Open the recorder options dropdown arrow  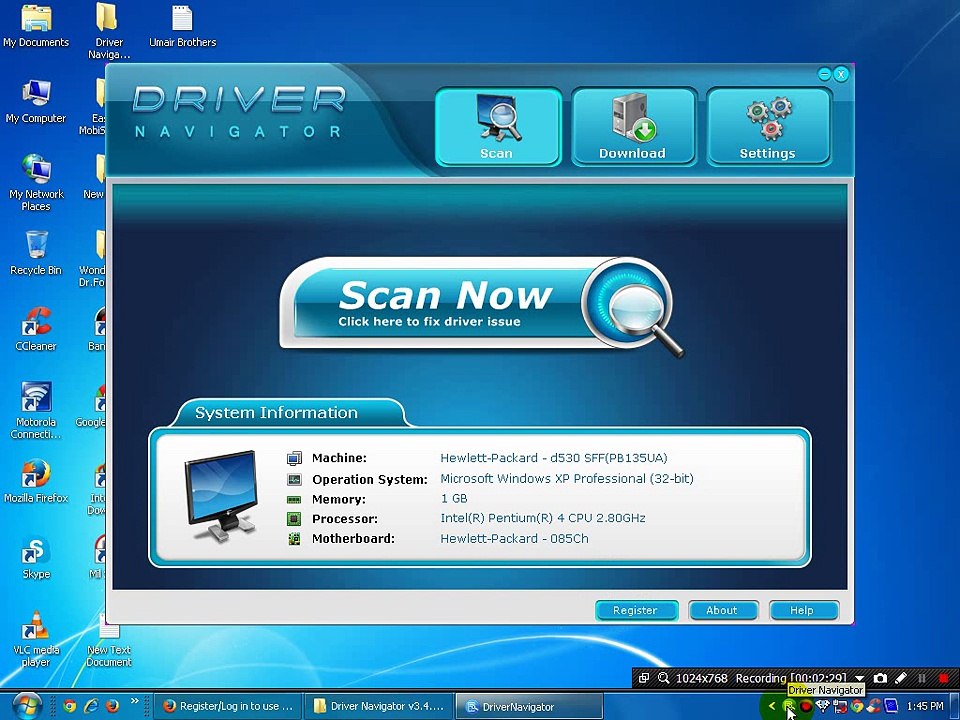[x=860, y=678]
